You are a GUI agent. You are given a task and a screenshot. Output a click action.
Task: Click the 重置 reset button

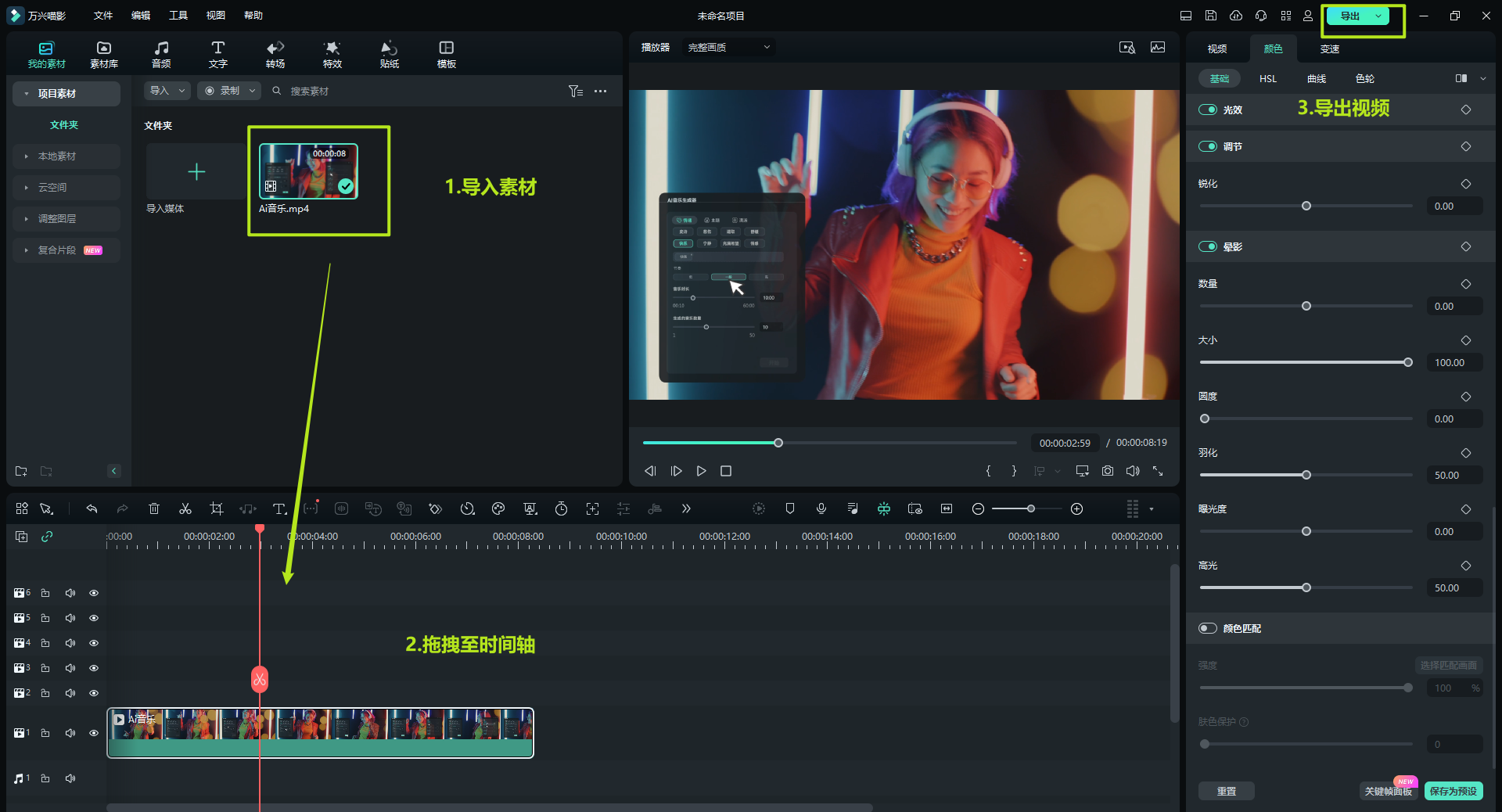click(x=1226, y=791)
